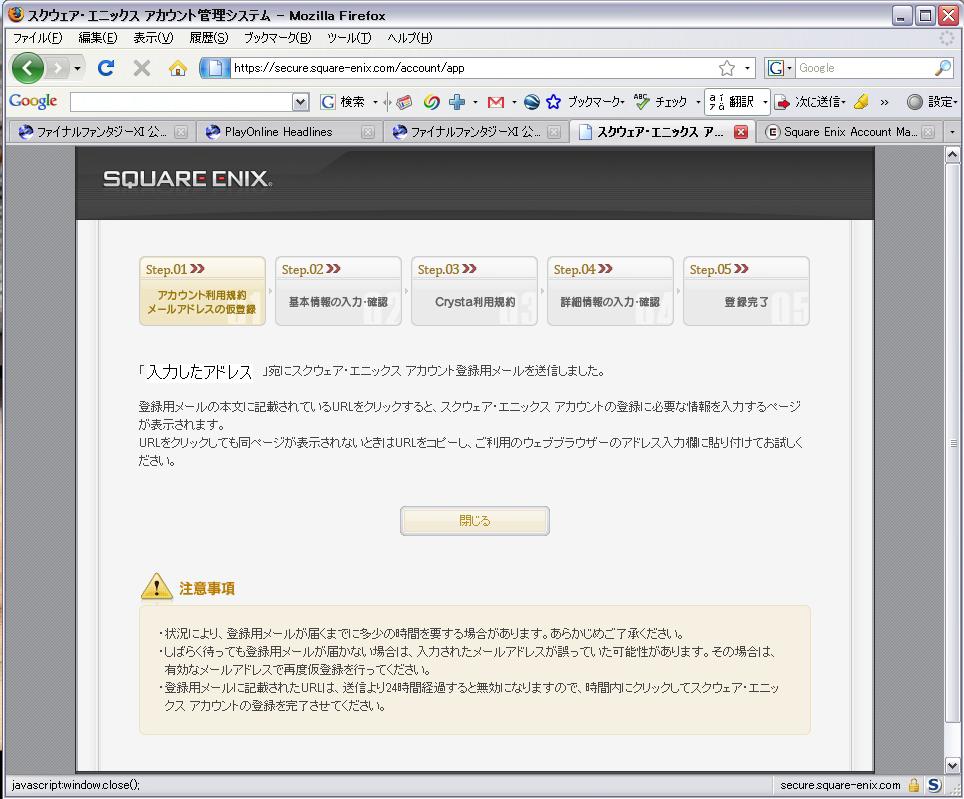Open the 編集(E) menu
964x799 pixels.
pos(98,38)
